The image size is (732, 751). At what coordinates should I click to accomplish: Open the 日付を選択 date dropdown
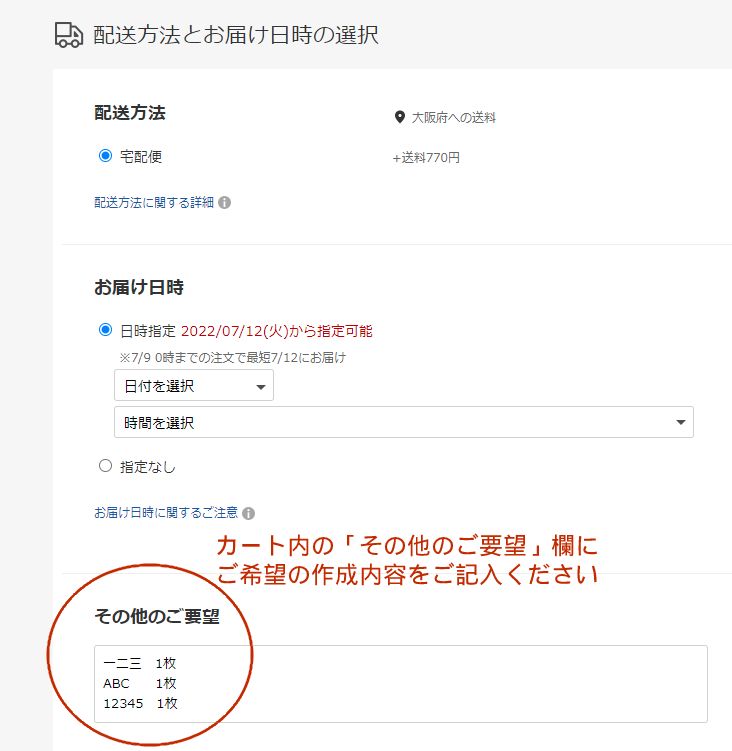pyautogui.click(x=193, y=386)
